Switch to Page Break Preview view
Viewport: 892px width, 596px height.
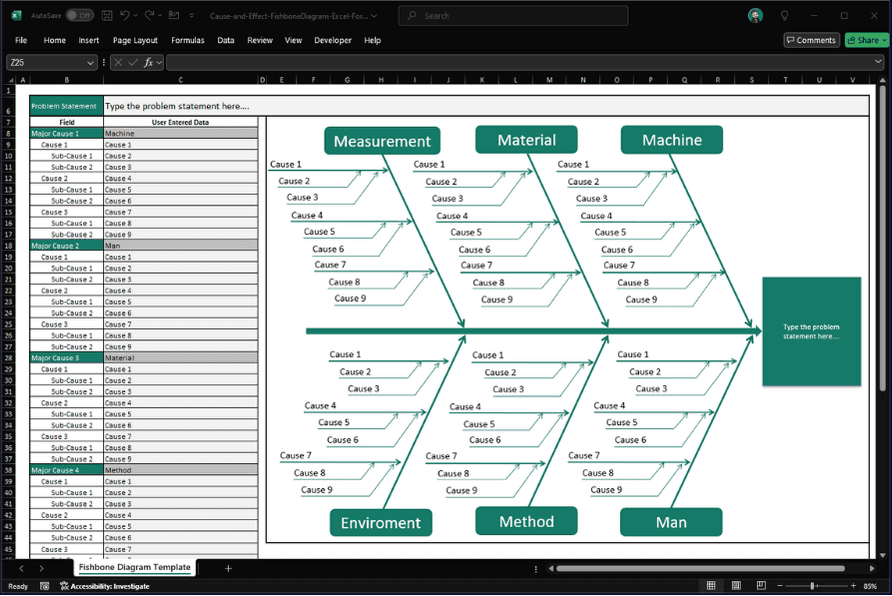pos(759,586)
